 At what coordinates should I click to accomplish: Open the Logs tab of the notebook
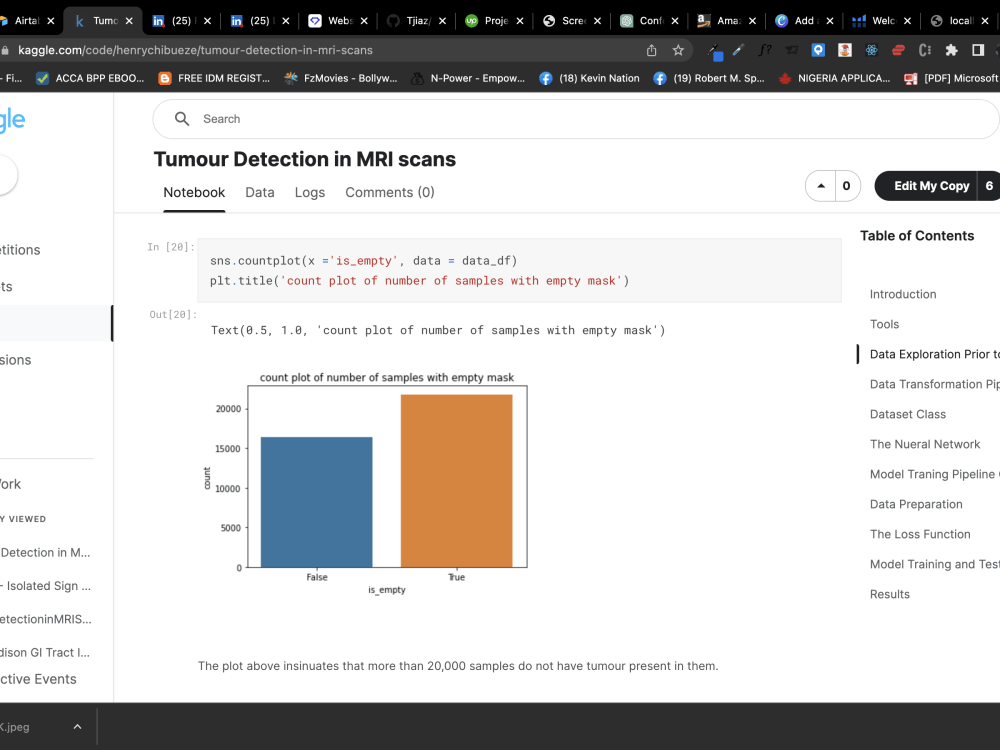pyautogui.click(x=309, y=193)
